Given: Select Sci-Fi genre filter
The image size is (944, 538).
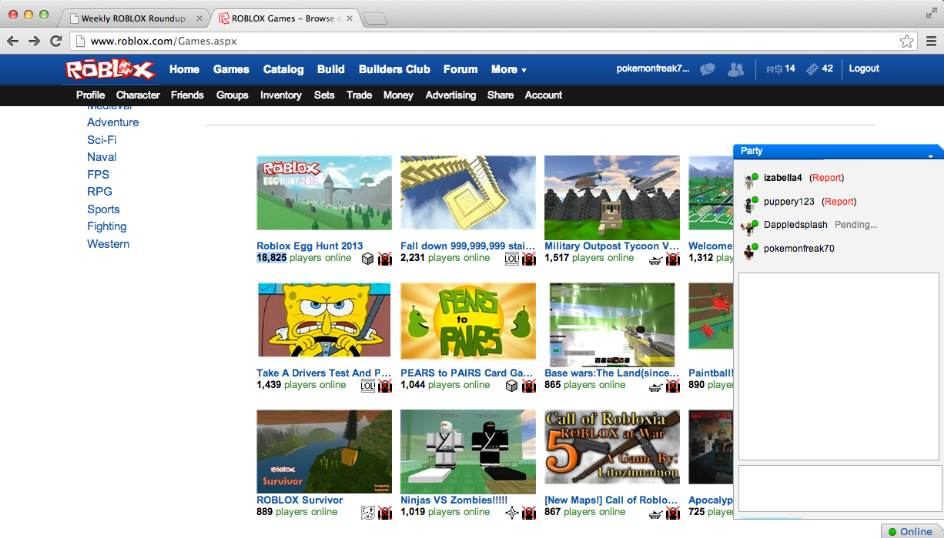Looking at the screenshot, I should [102, 140].
